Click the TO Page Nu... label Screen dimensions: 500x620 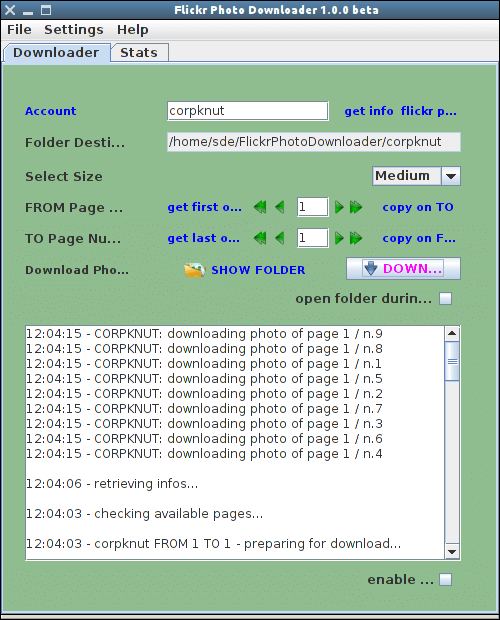click(x=73, y=239)
